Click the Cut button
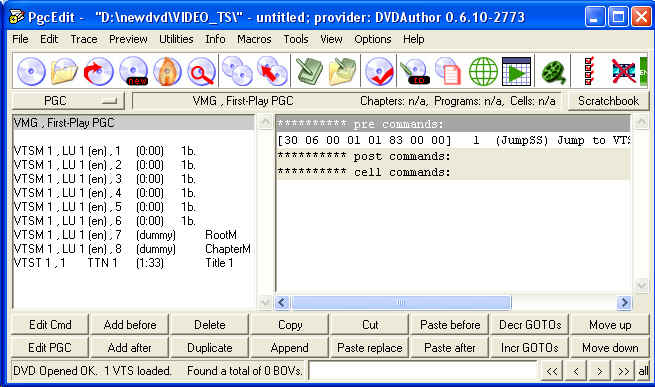The height and width of the screenshot is (387, 655). [x=370, y=325]
